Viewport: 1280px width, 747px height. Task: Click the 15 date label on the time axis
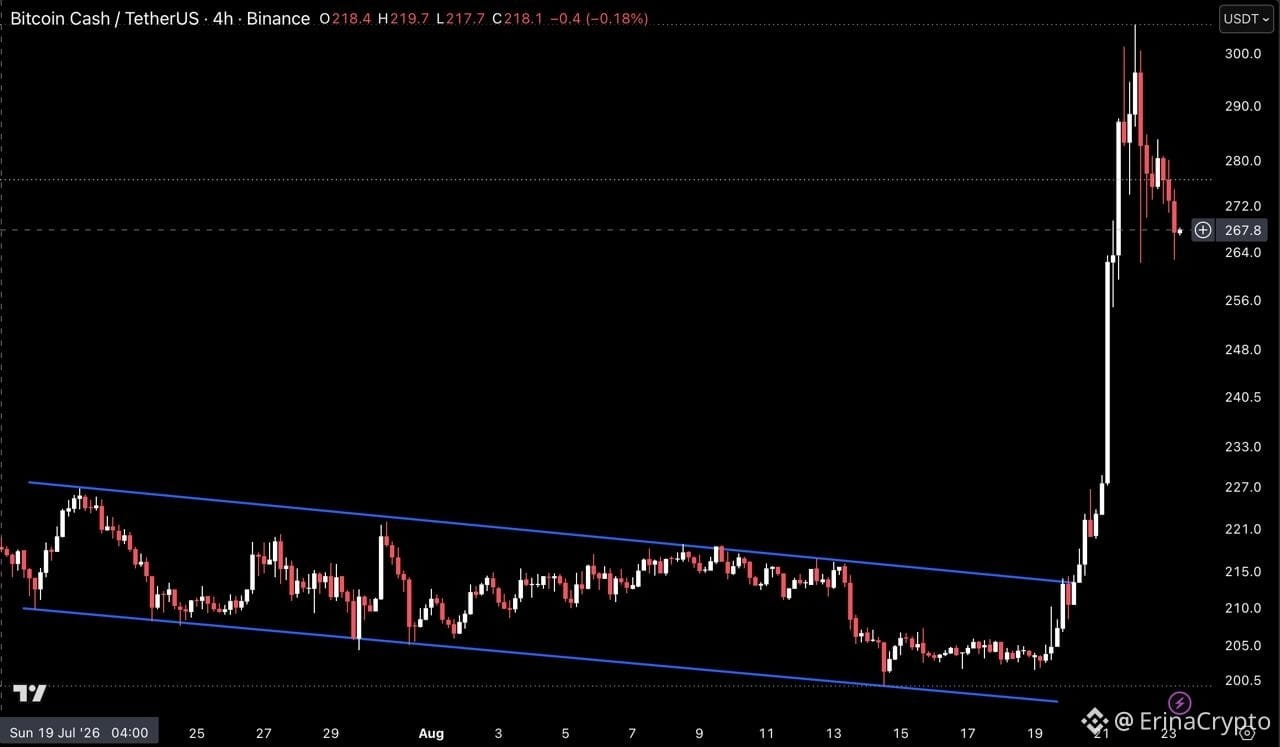[900, 733]
